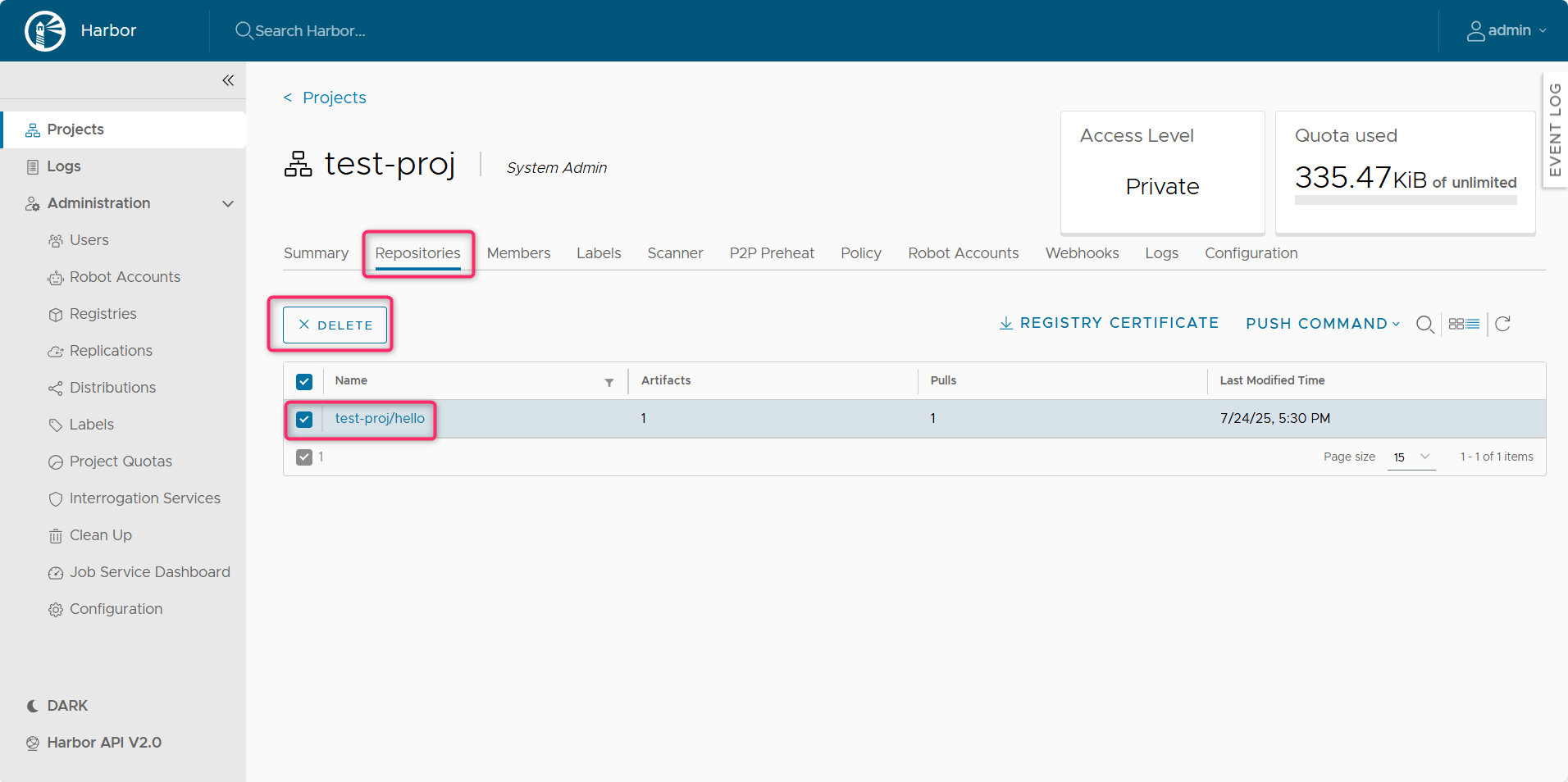Image resolution: width=1568 pixels, height=782 pixels.
Task: Click the Interrogation Services shield icon
Action: 56,499
